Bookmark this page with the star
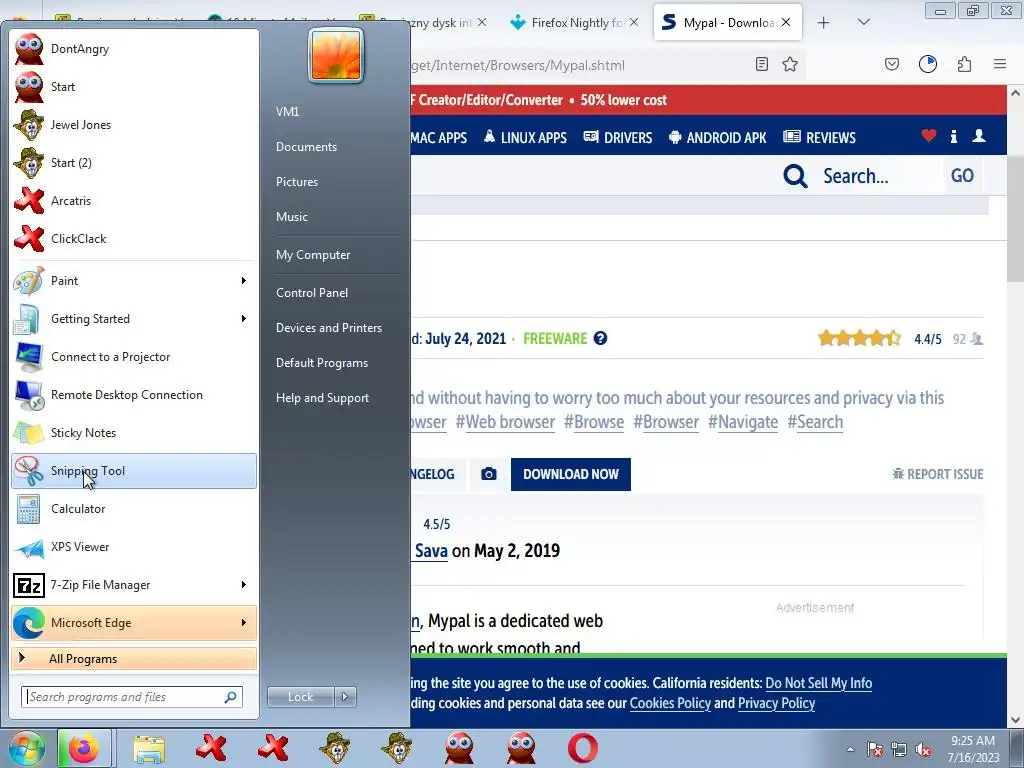Viewport: 1024px width, 768px height. pos(790,64)
